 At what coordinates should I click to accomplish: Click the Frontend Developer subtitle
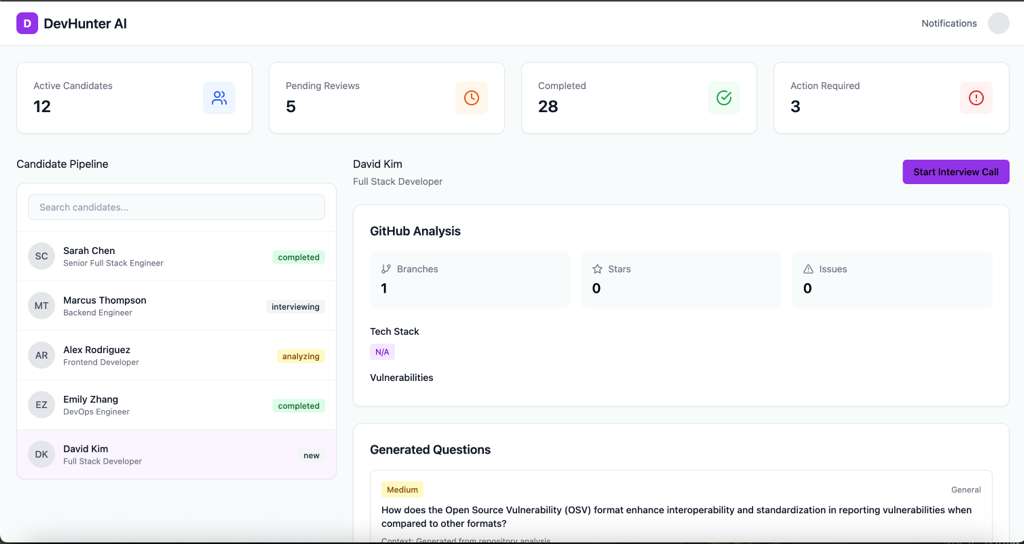point(101,362)
